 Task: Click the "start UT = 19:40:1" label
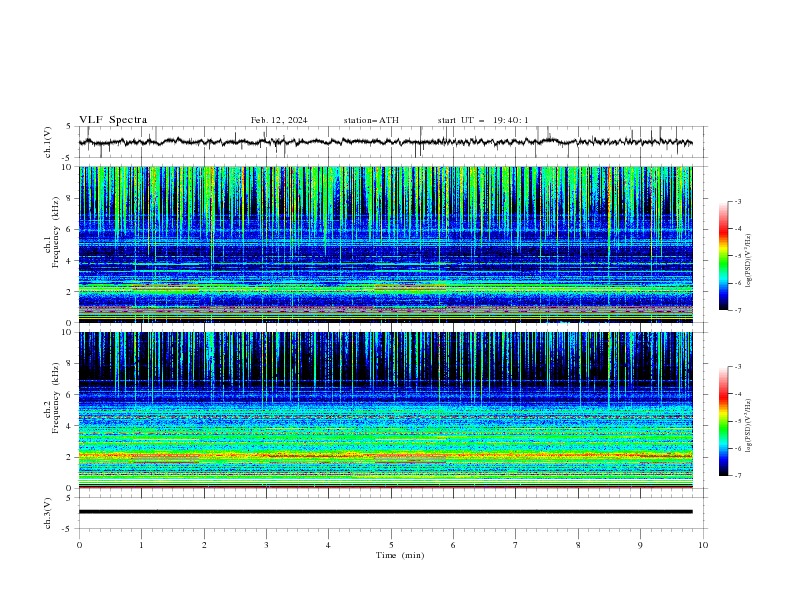pos(483,120)
